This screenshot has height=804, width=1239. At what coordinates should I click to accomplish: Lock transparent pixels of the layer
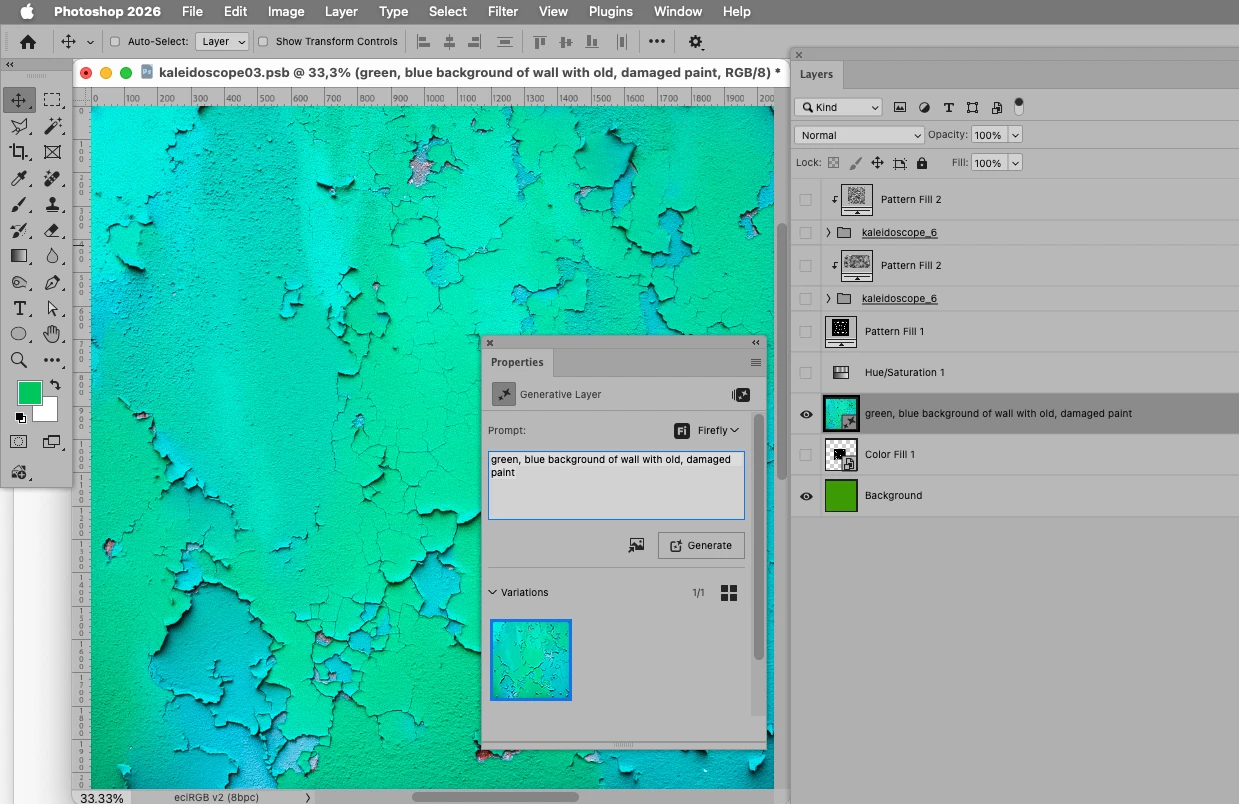click(833, 163)
